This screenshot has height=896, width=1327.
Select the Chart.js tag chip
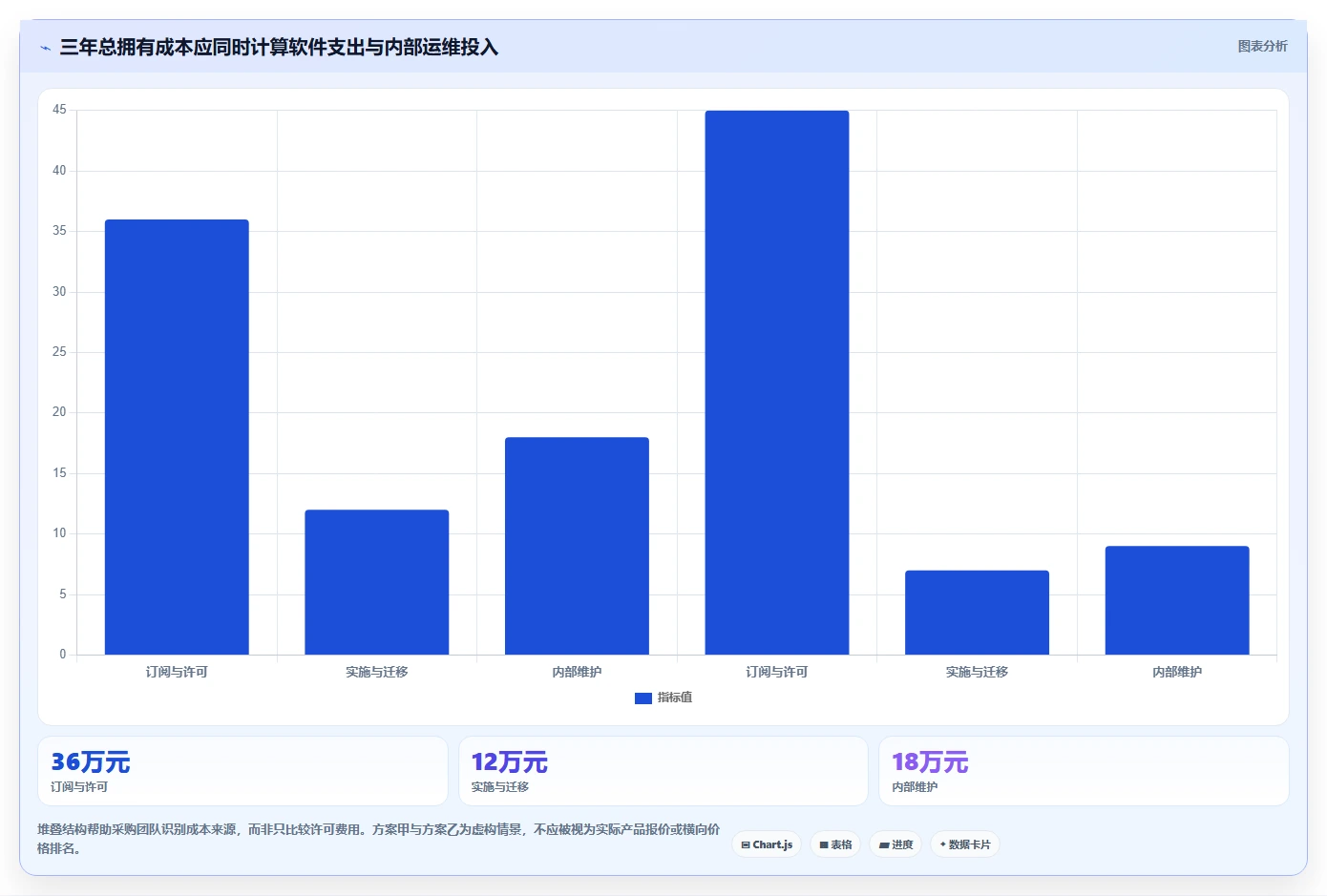pyautogui.click(x=767, y=844)
